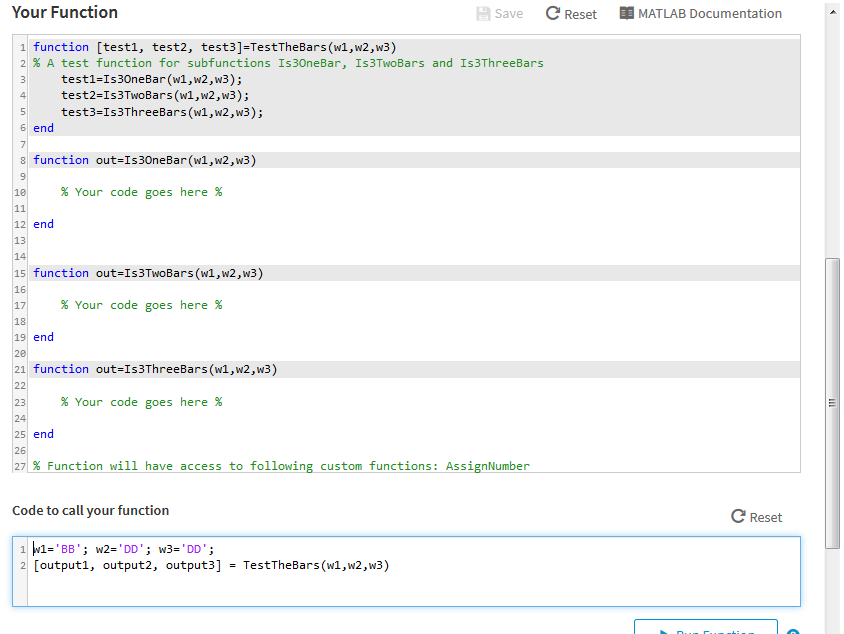Click the placeholder comment inside Is3TwoBars
Screen dimensions: 844x634
[141, 305]
